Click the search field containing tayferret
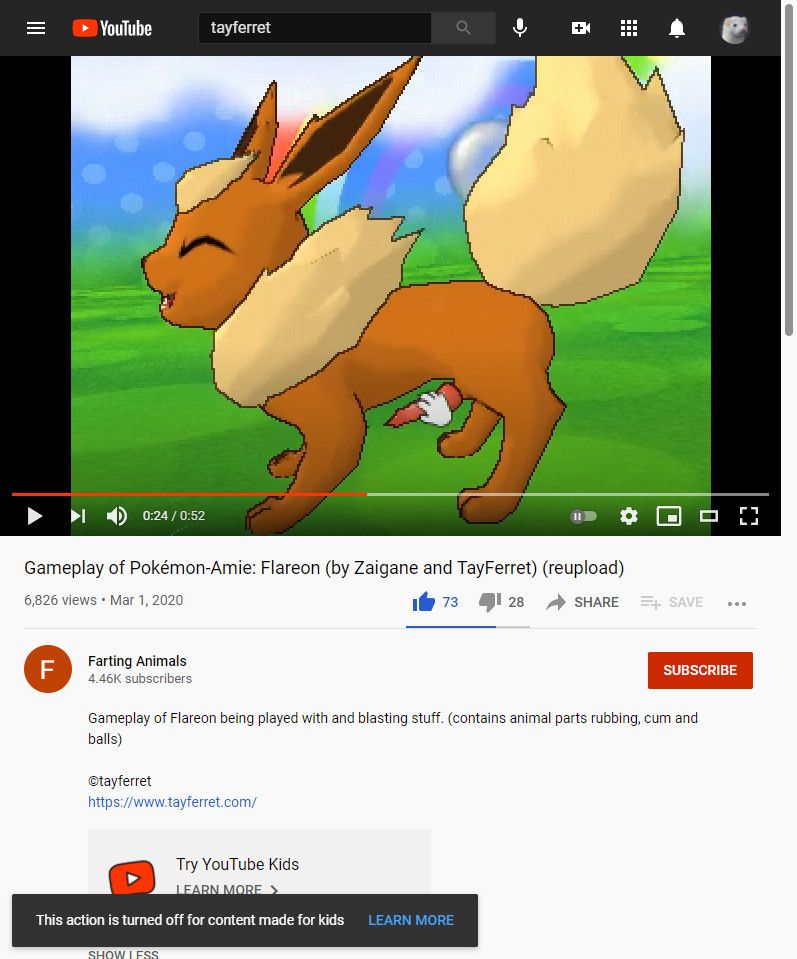Screen dimensions: 797x959 [315, 28]
